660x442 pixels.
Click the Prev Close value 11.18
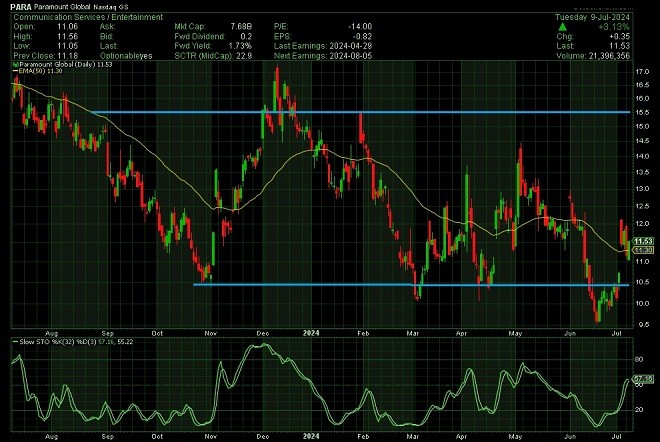pos(67,56)
